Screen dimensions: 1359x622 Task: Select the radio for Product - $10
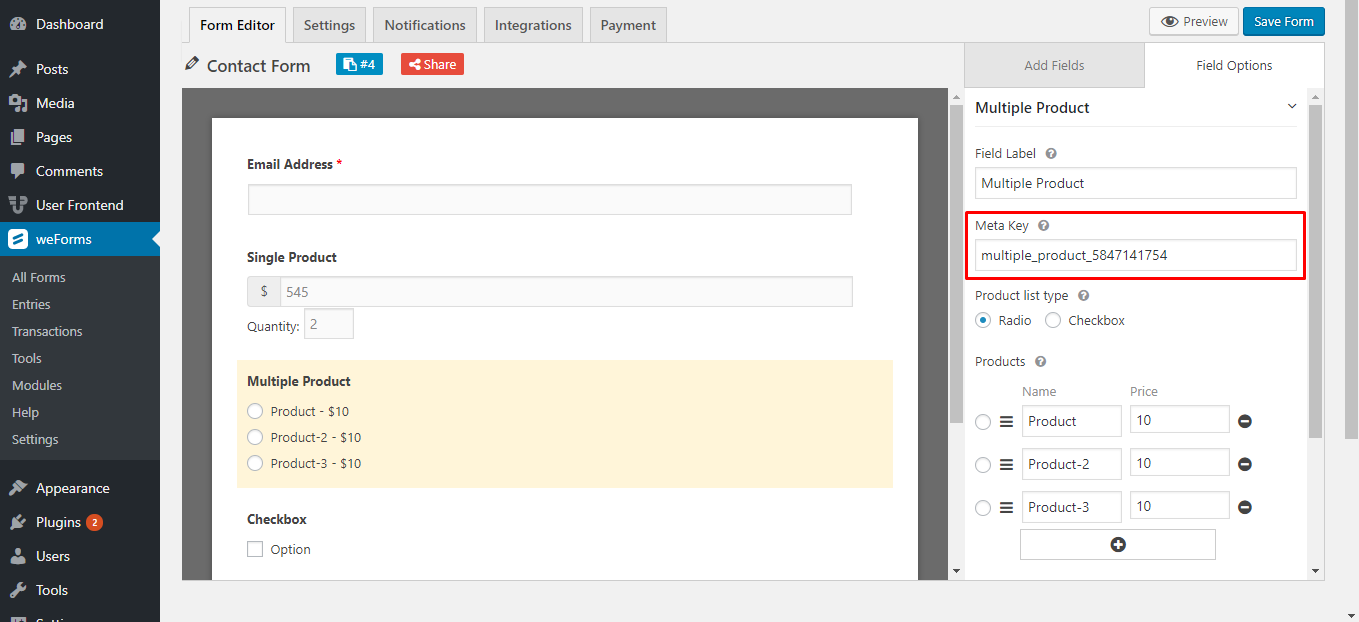tap(255, 411)
